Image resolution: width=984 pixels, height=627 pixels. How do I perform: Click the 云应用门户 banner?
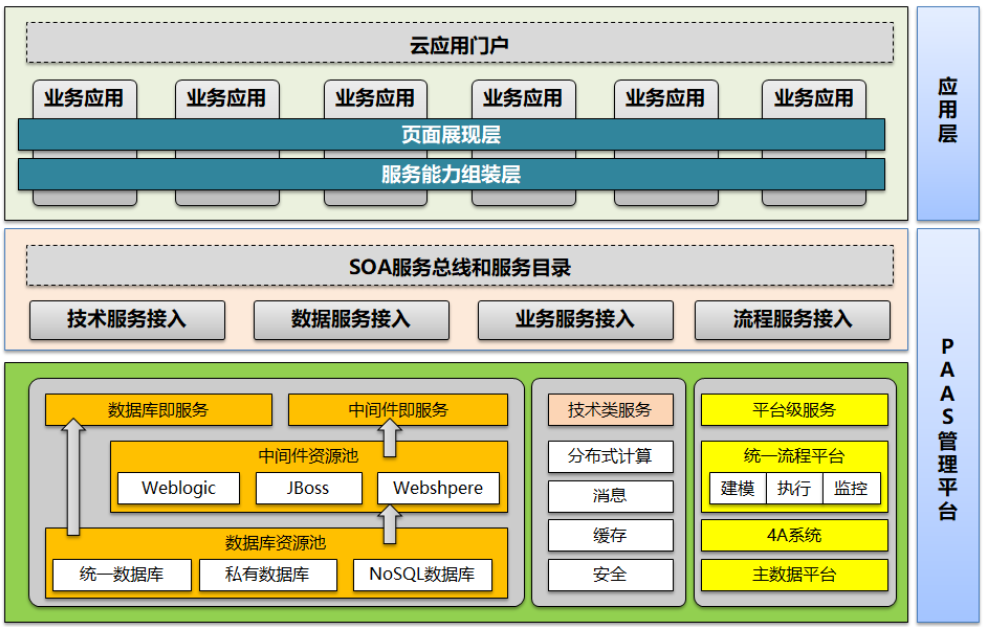460,43
